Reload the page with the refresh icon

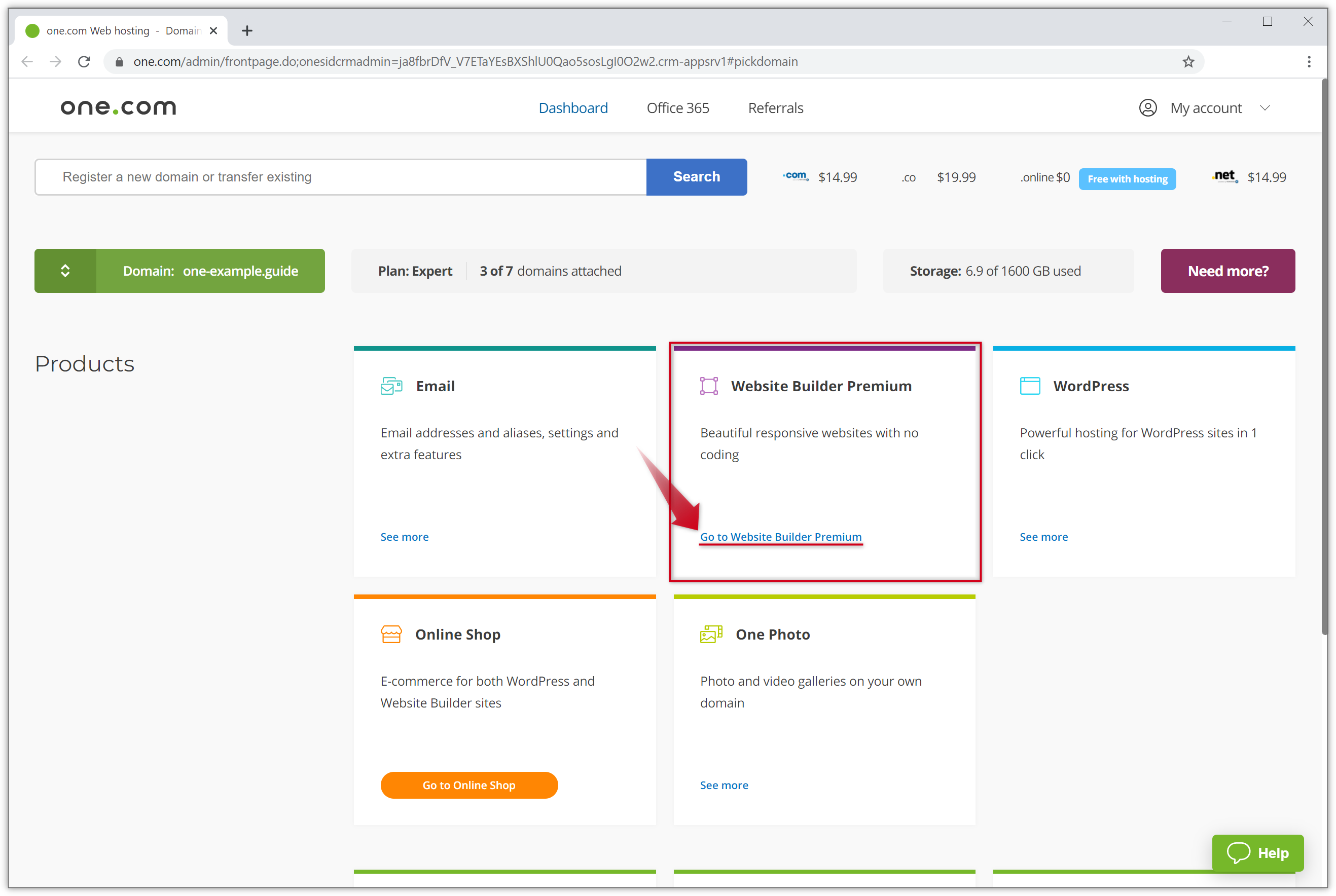(x=84, y=62)
